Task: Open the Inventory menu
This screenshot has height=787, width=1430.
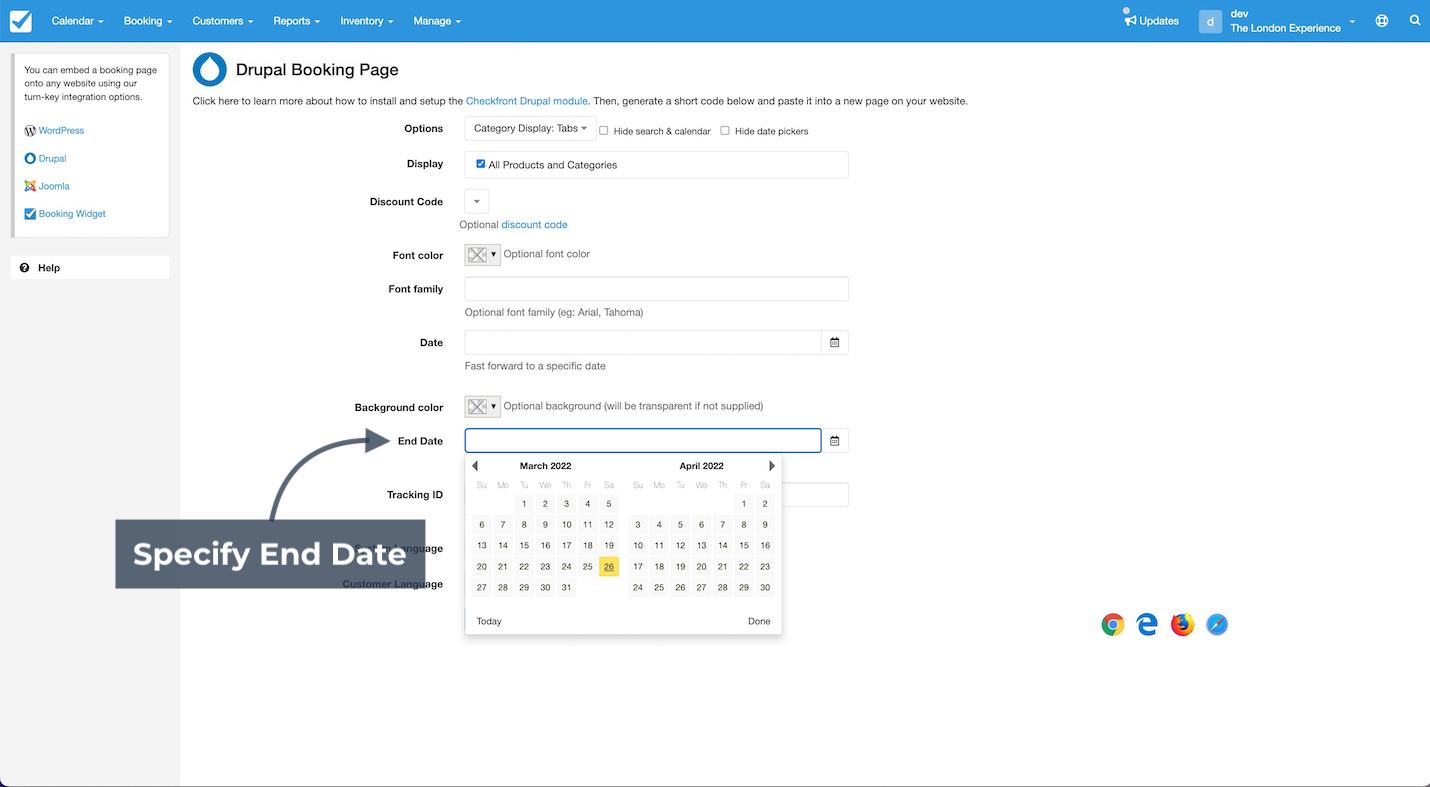Action: (366, 21)
